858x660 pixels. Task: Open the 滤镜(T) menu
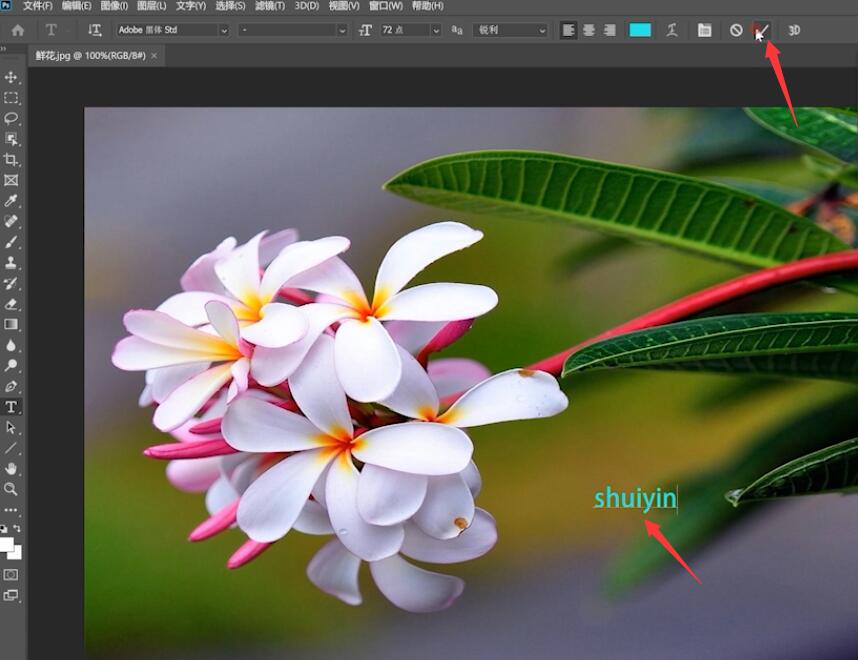pos(270,6)
